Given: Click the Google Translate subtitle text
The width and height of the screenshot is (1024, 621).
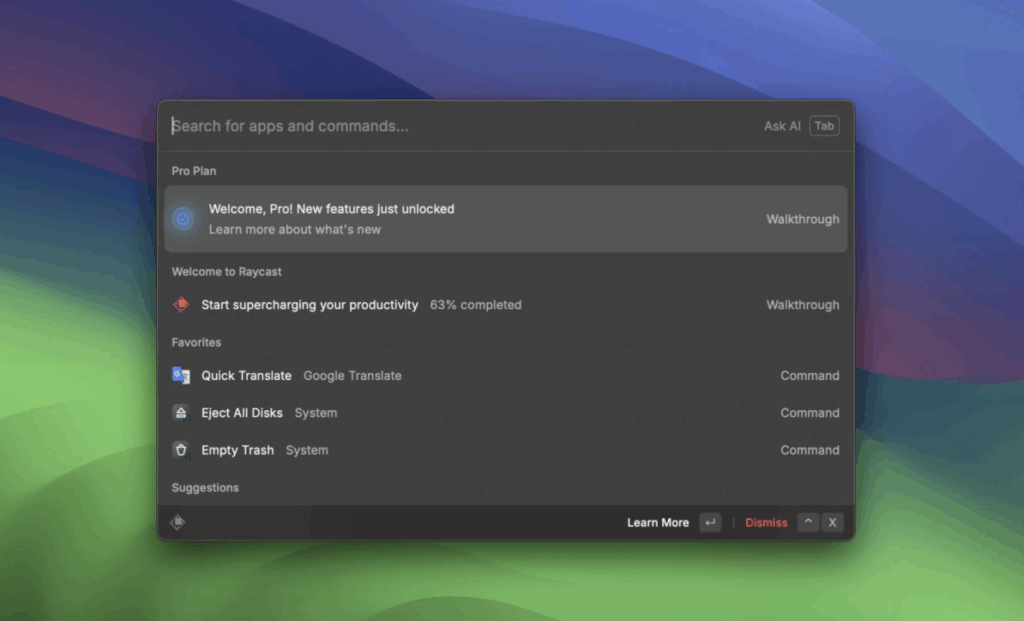Looking at the screenshot, I should (x=352, y=375).
